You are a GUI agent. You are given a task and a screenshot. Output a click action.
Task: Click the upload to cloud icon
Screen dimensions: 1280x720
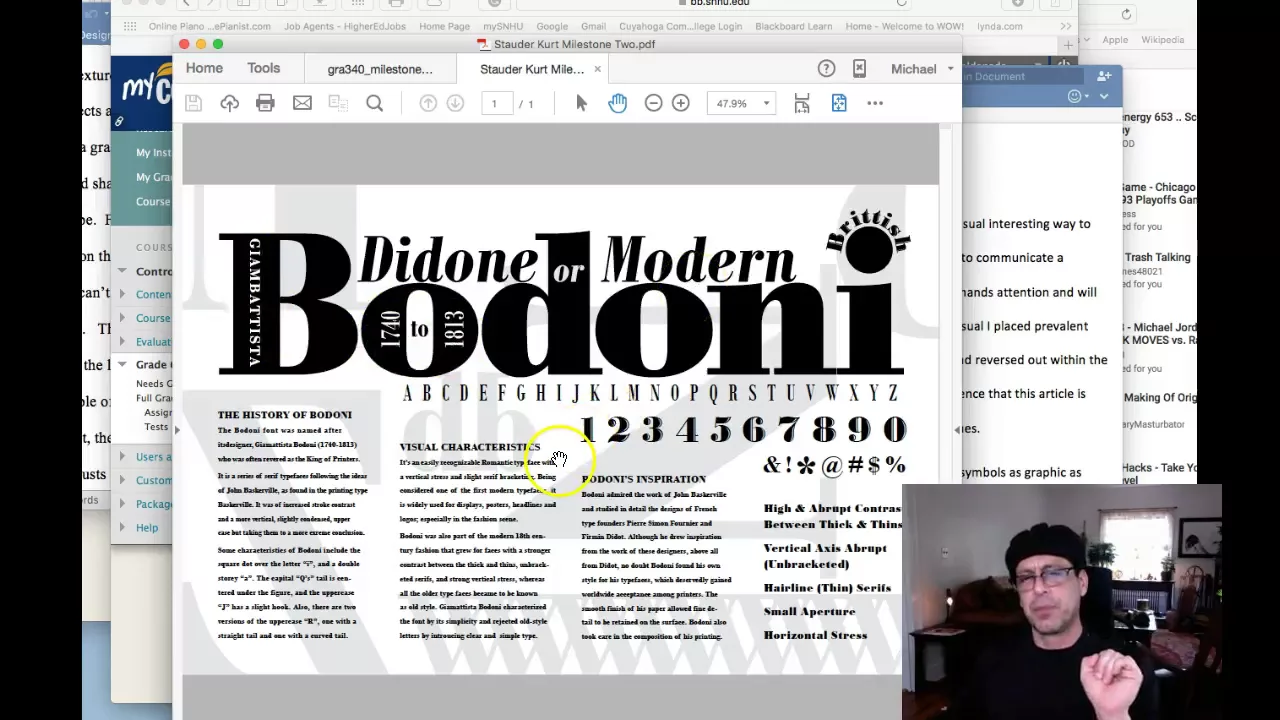click(230, 103)
